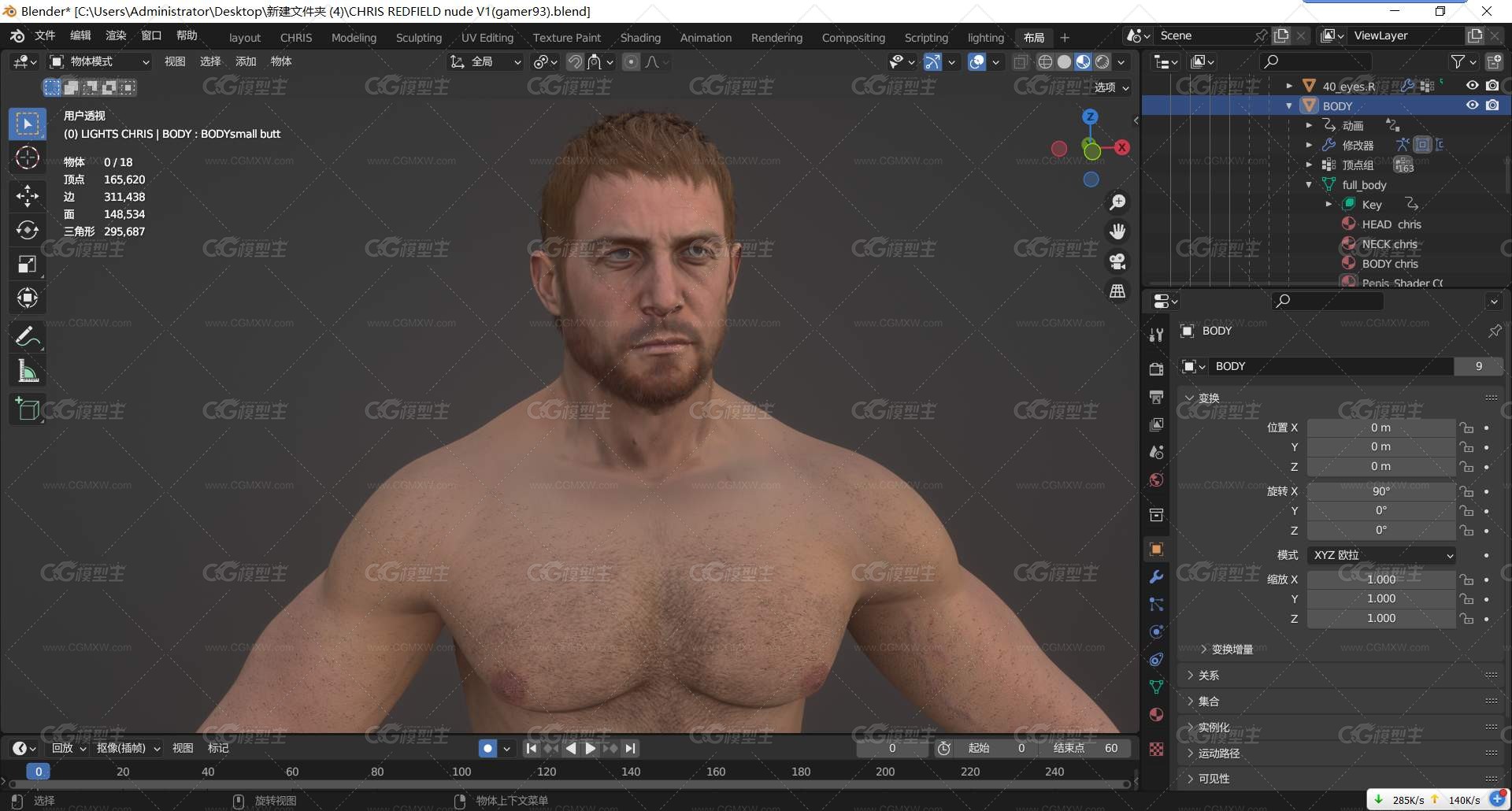The width and height of the screenshot is (1512, 811).
Task: Open the 添加 menu in viewport header
Action: click(246, 61)
